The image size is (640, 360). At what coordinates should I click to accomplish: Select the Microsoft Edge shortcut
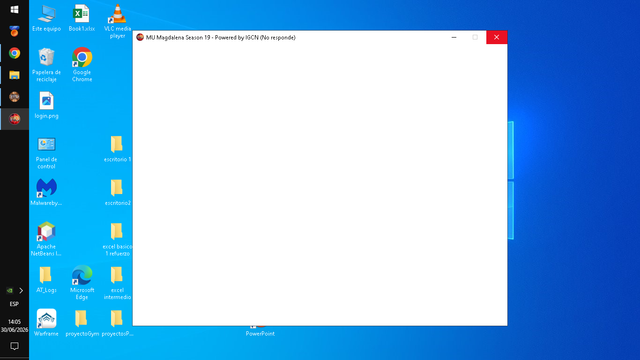tap(82, 282)
